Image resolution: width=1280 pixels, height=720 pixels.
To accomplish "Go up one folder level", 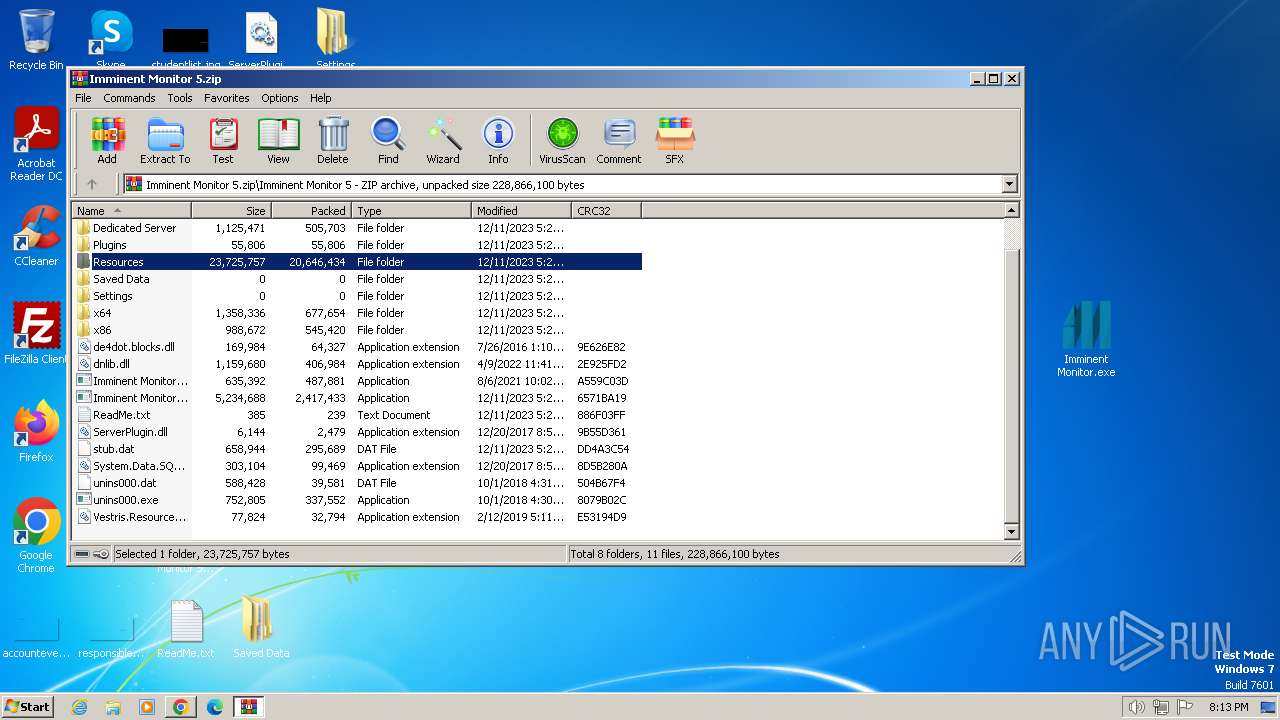I will click(x=92, y=184).
